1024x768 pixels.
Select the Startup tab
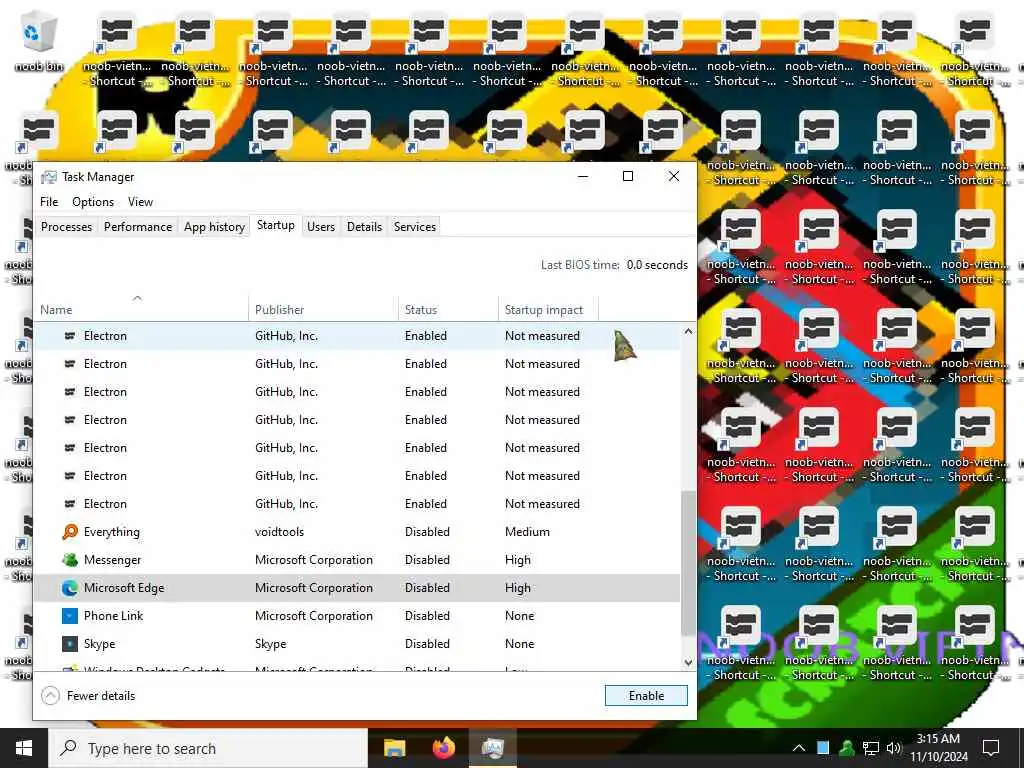(x=276, y=226)
